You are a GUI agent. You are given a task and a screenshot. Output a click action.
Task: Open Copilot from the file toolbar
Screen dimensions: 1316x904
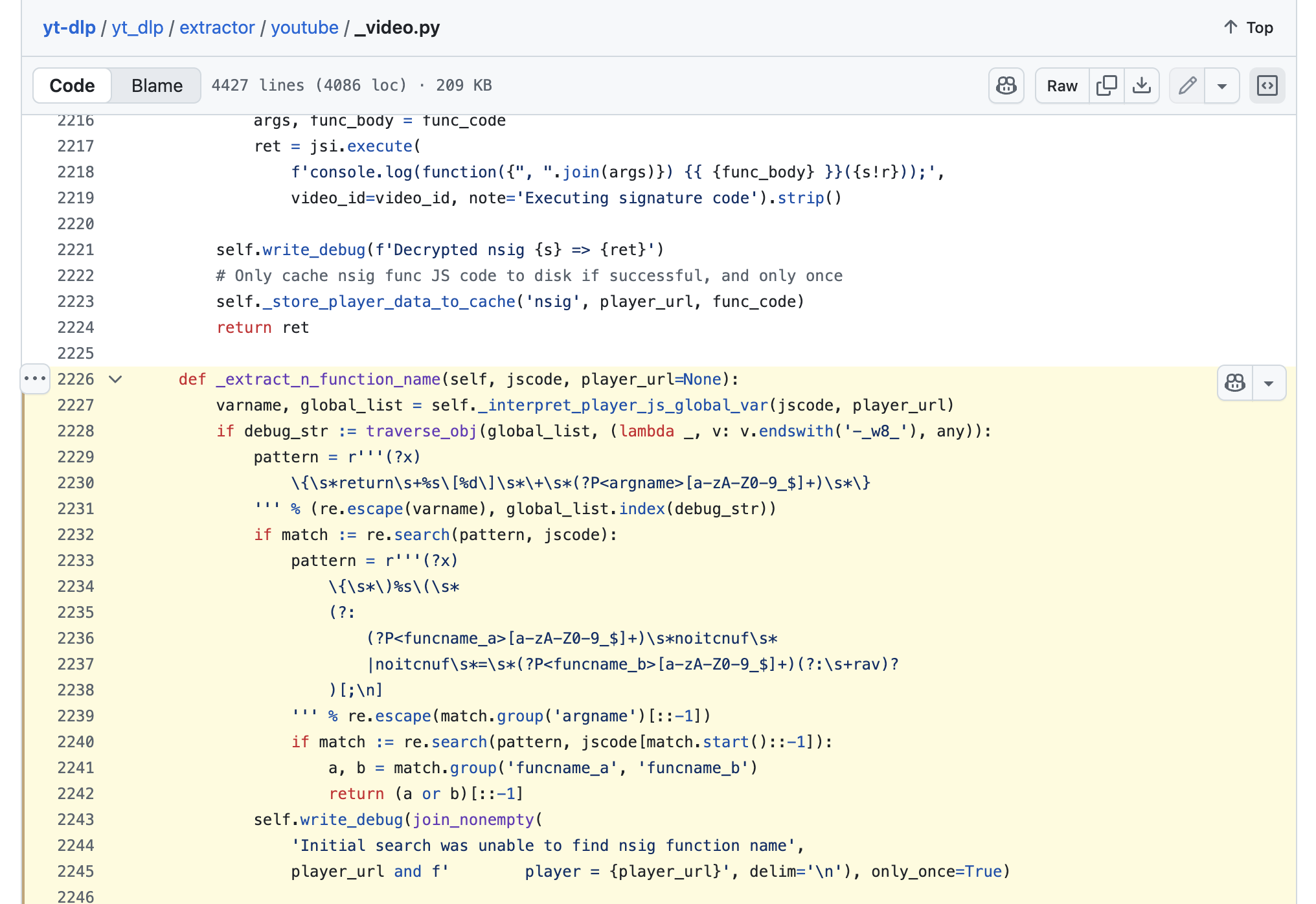[1006, 85]
